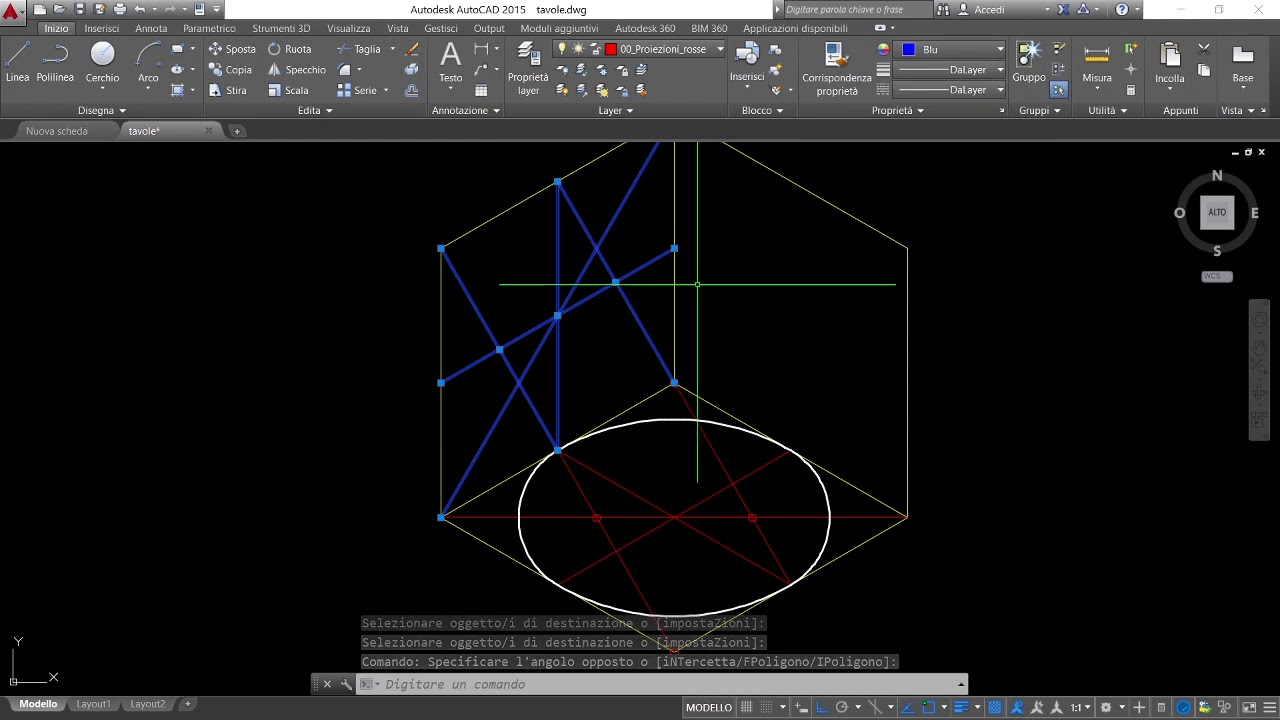The height and width of the screenshot is (720, 1280).
Task: Select the Linea drawing tool
Action: (x=17, y=62)
